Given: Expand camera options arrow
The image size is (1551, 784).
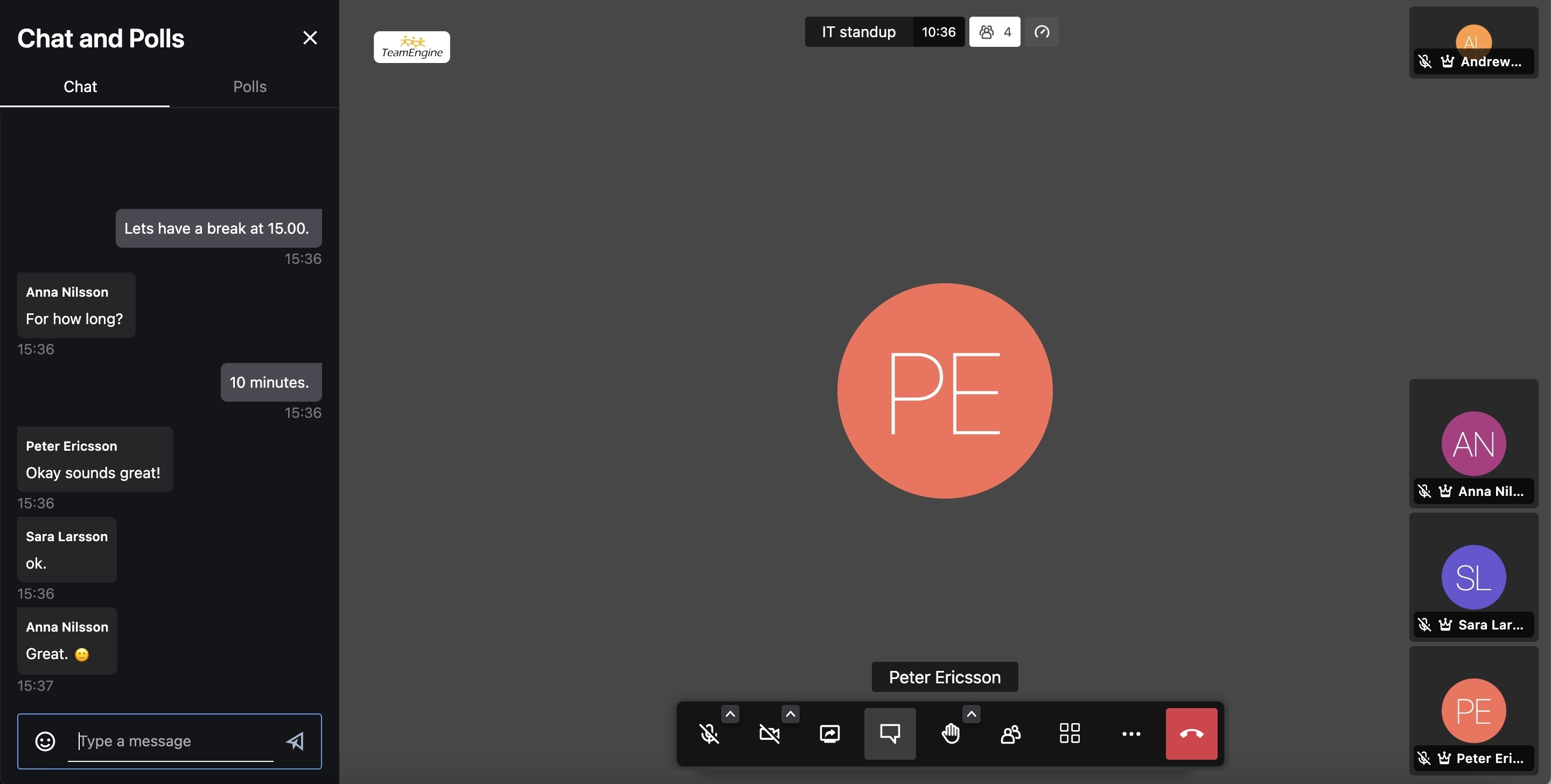Looking at the screenshot, I should coord(791,714).
